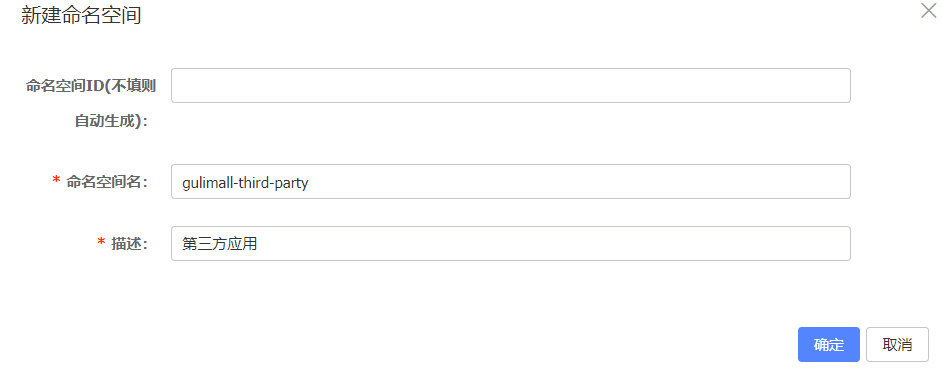
Task: Click the 'ID' letters in the first label
Action: coord(94,86)
